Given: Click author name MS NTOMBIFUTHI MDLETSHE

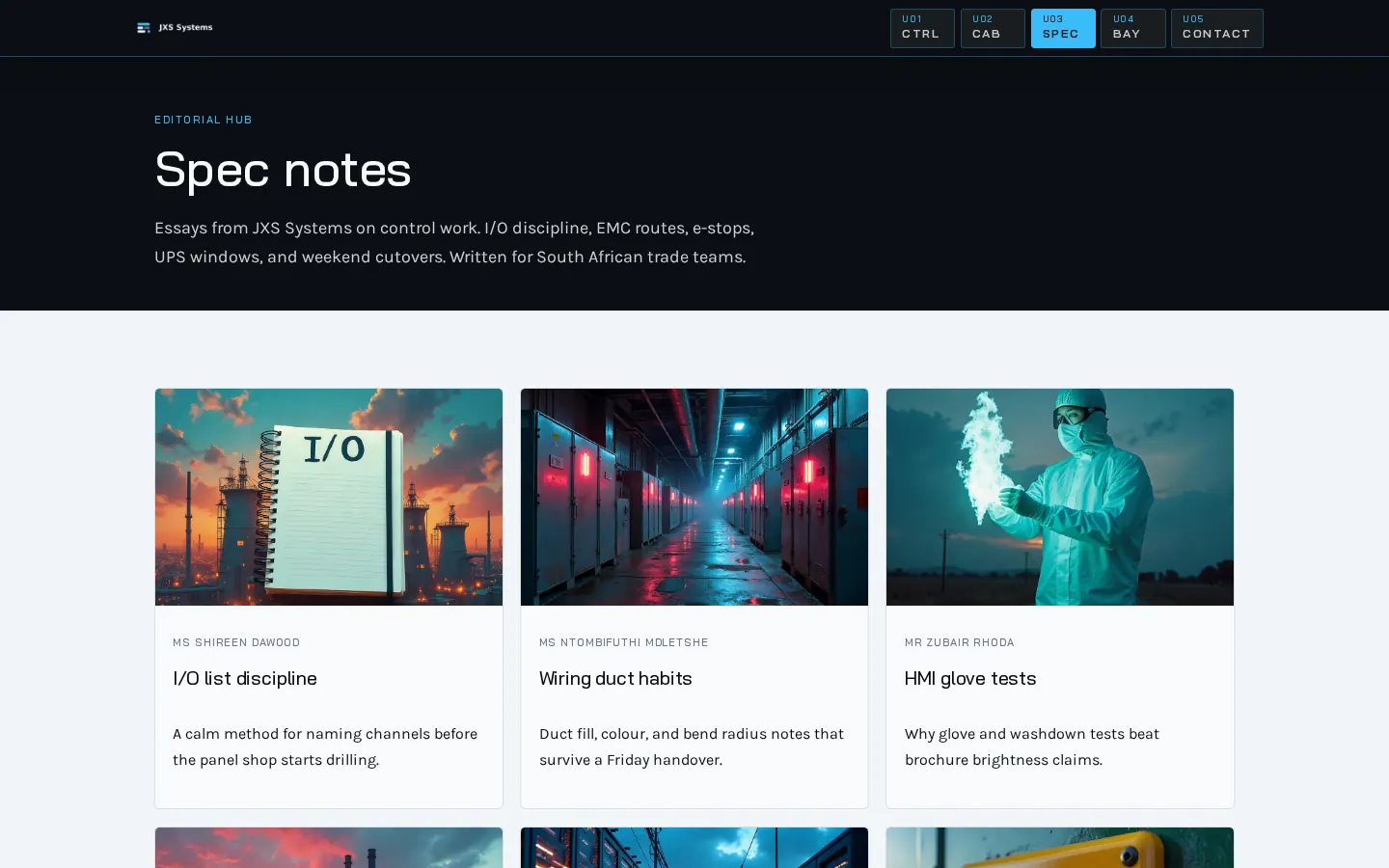Looking at the screenshot, I should [624, 642].
